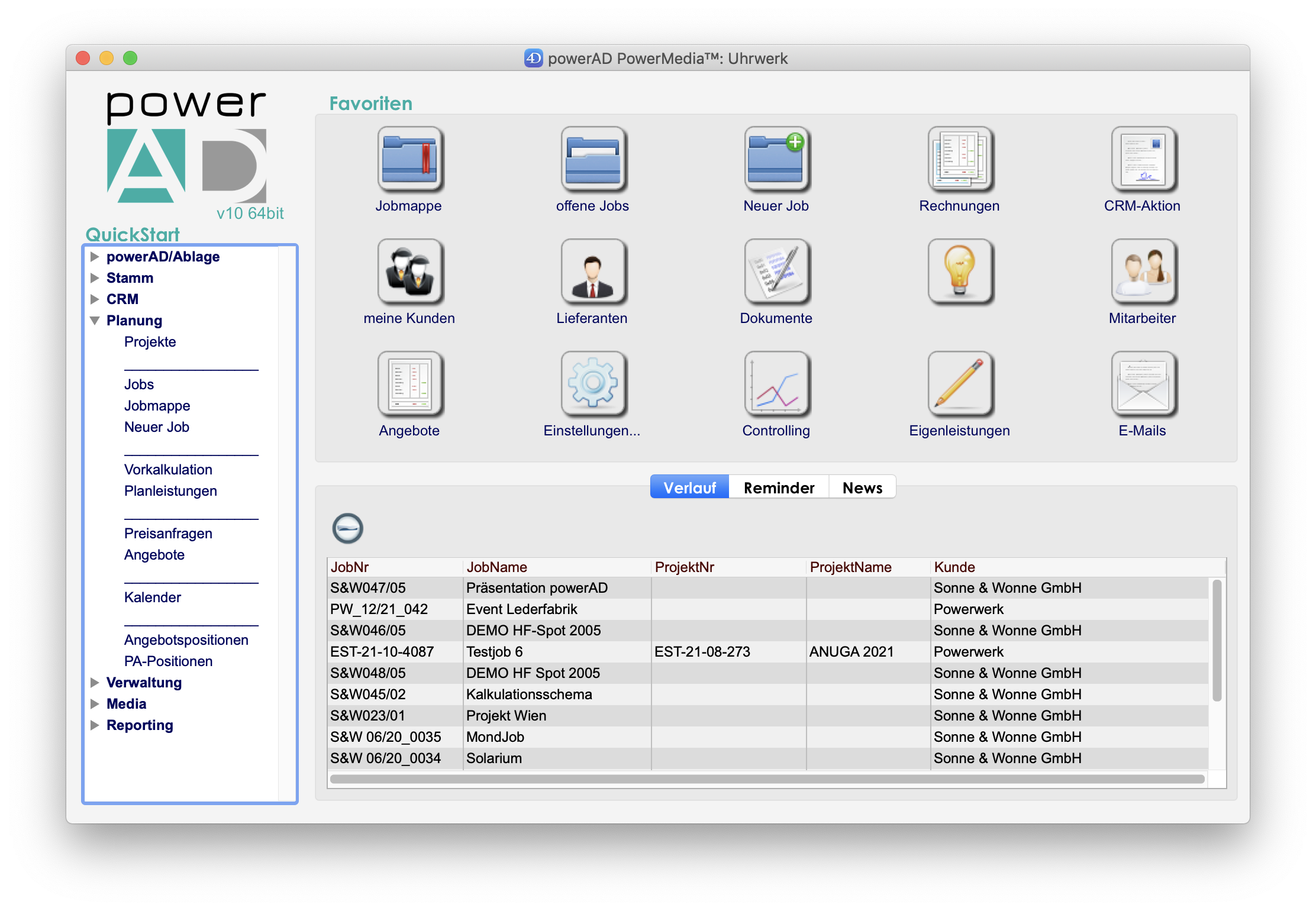This screenshot has height=911, width=1316.
Task: Sort by the JobNr column header
Action: point(395,567)
